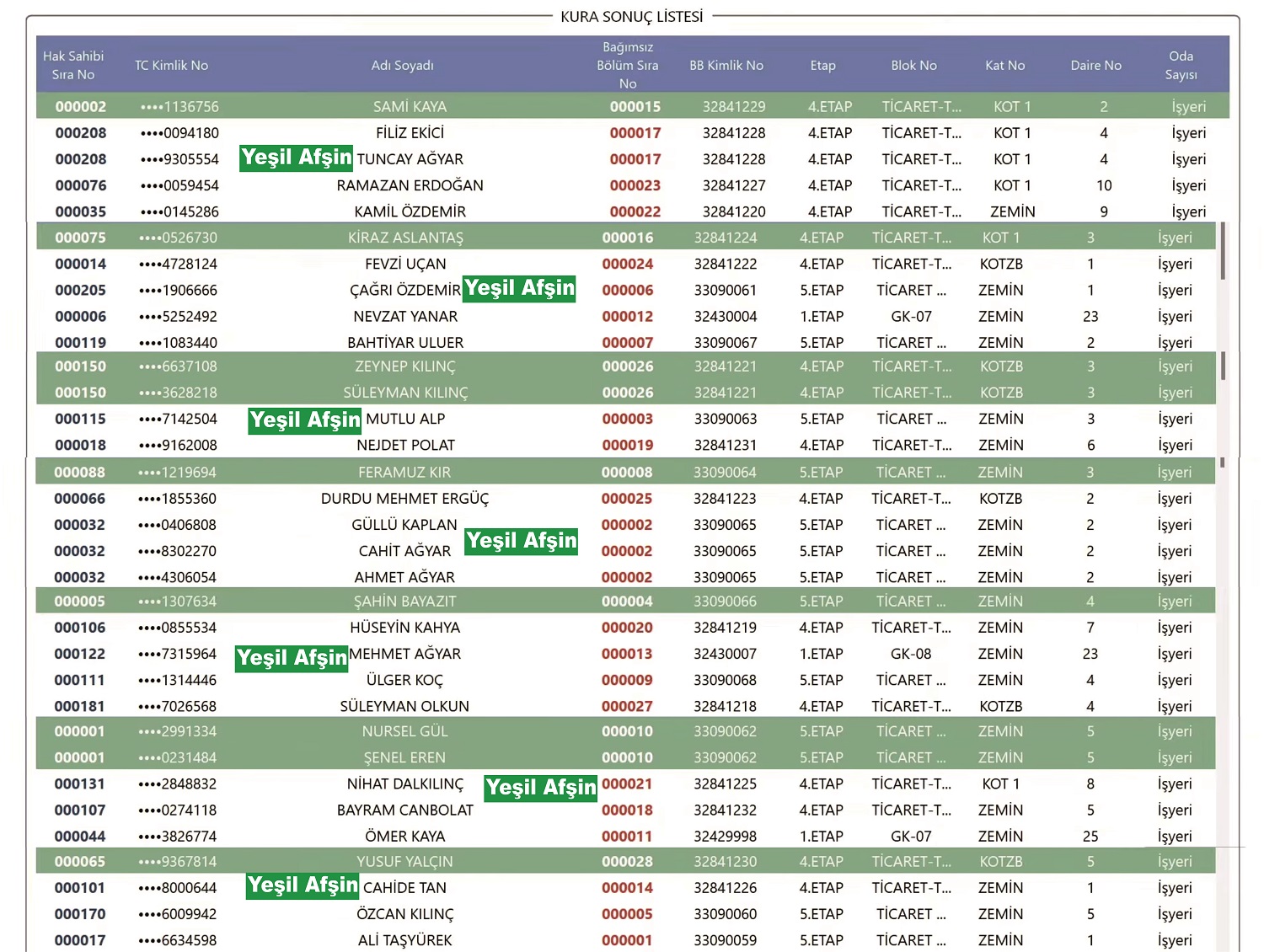Click the BB Kimlik No column header
1264x952 pixels.
coord(726,66)
